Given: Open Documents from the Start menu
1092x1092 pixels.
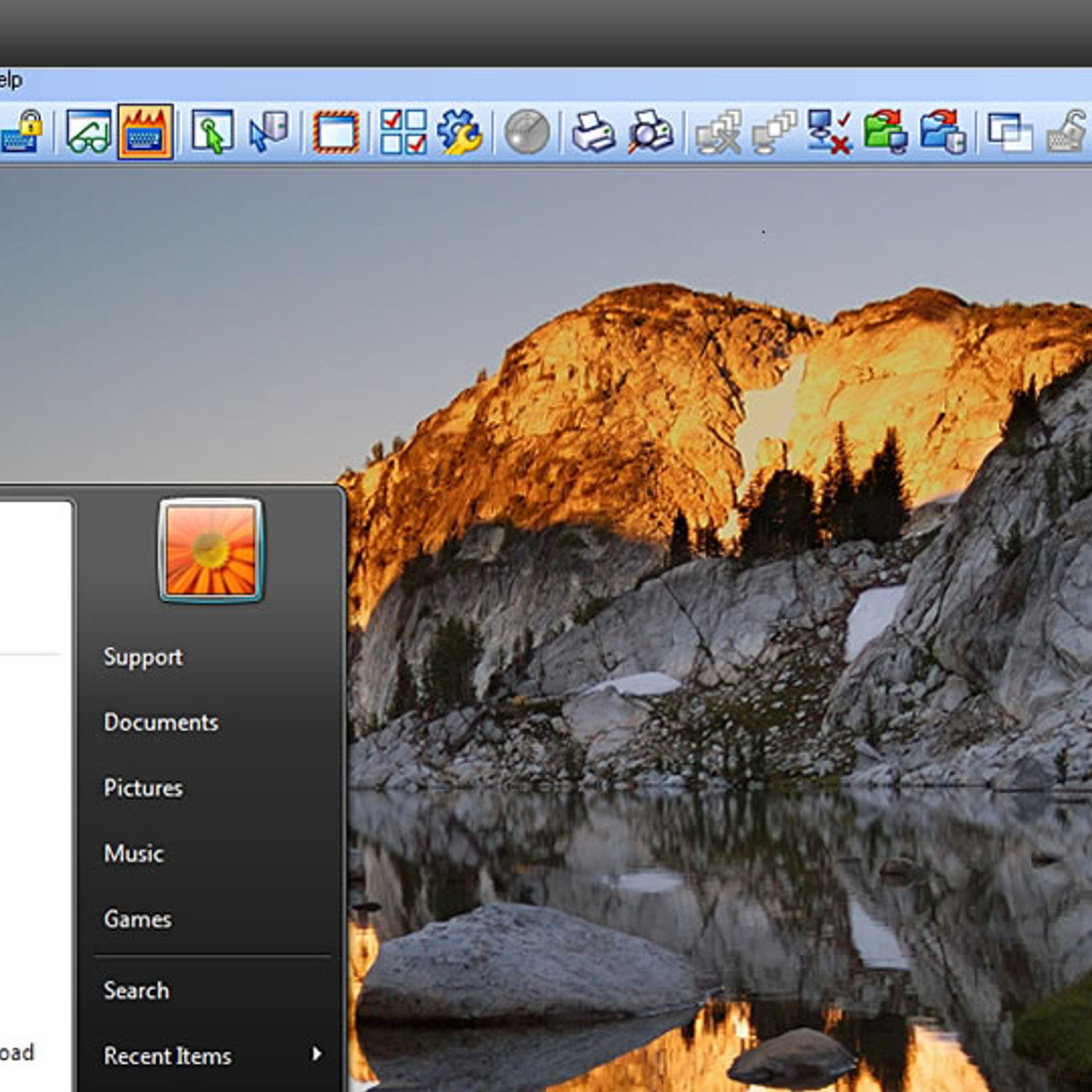Looking at the screenshot, I should [x=161, y=723].
